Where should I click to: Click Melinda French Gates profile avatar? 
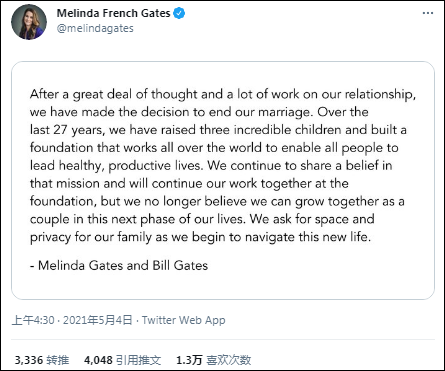tap(29, 22)
